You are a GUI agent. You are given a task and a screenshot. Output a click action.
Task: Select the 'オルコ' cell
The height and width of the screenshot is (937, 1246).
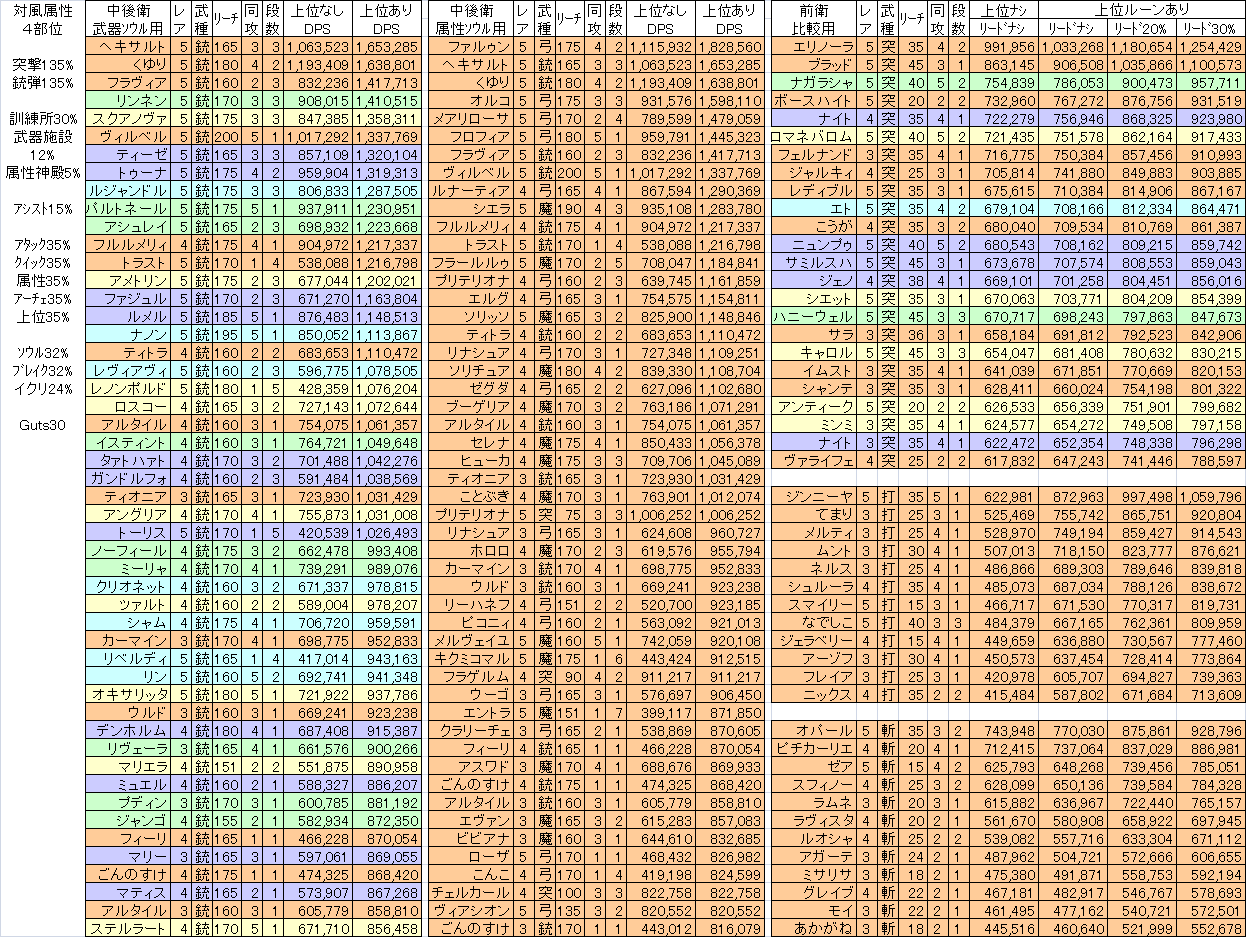click(471, 100)
